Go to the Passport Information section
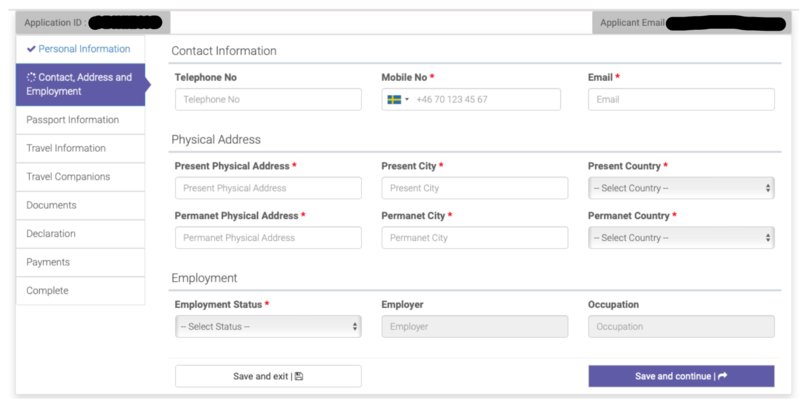The width and height of the screenshot is (800, 404). pos(73,120)
